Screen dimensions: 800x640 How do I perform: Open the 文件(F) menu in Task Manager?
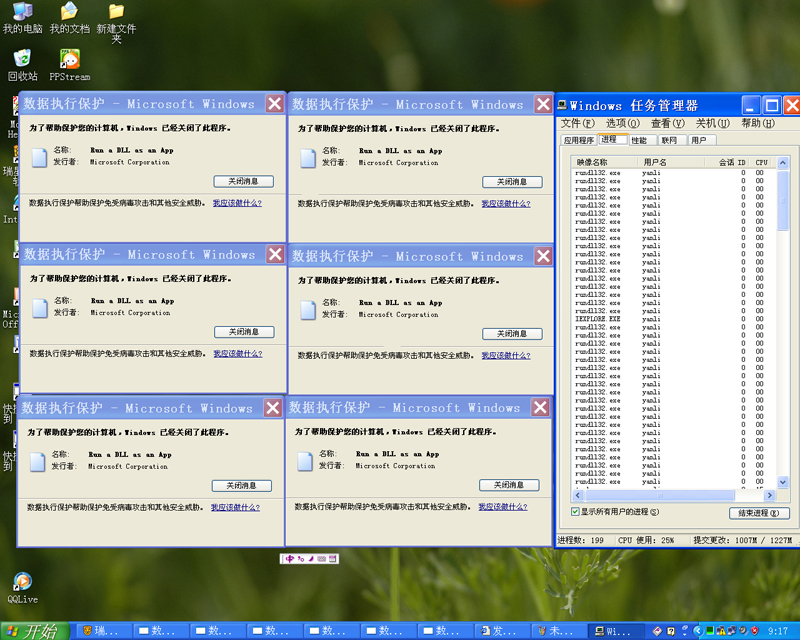(577, 123)
